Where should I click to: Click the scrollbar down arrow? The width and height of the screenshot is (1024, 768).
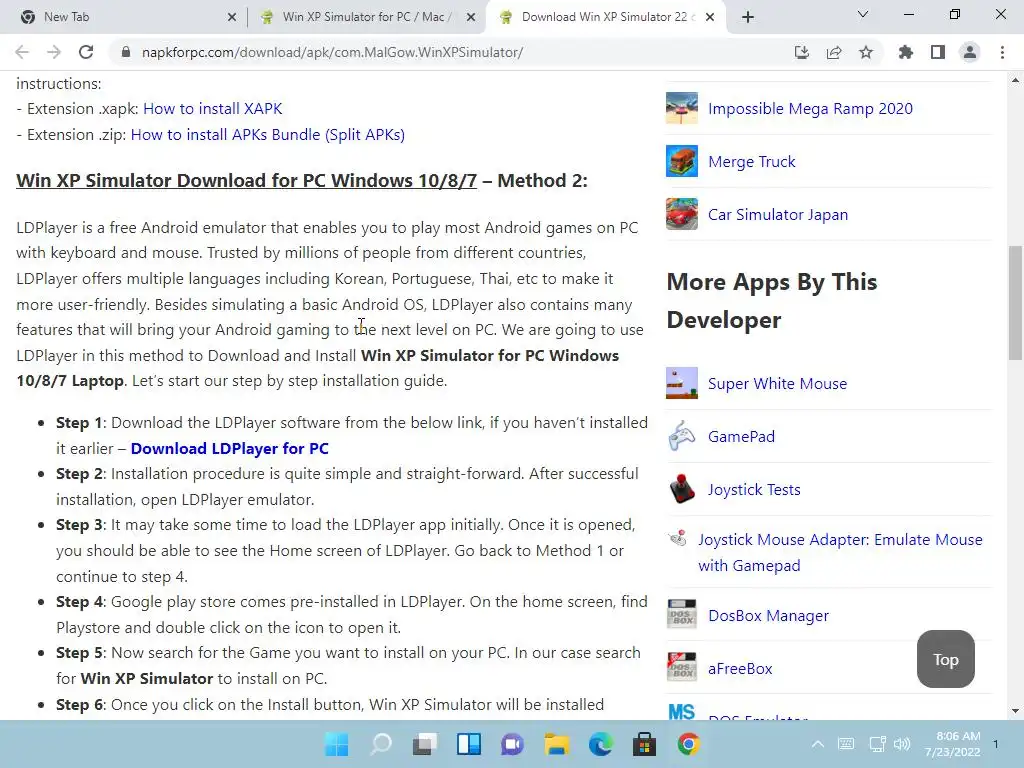(x=1015, y=711)
